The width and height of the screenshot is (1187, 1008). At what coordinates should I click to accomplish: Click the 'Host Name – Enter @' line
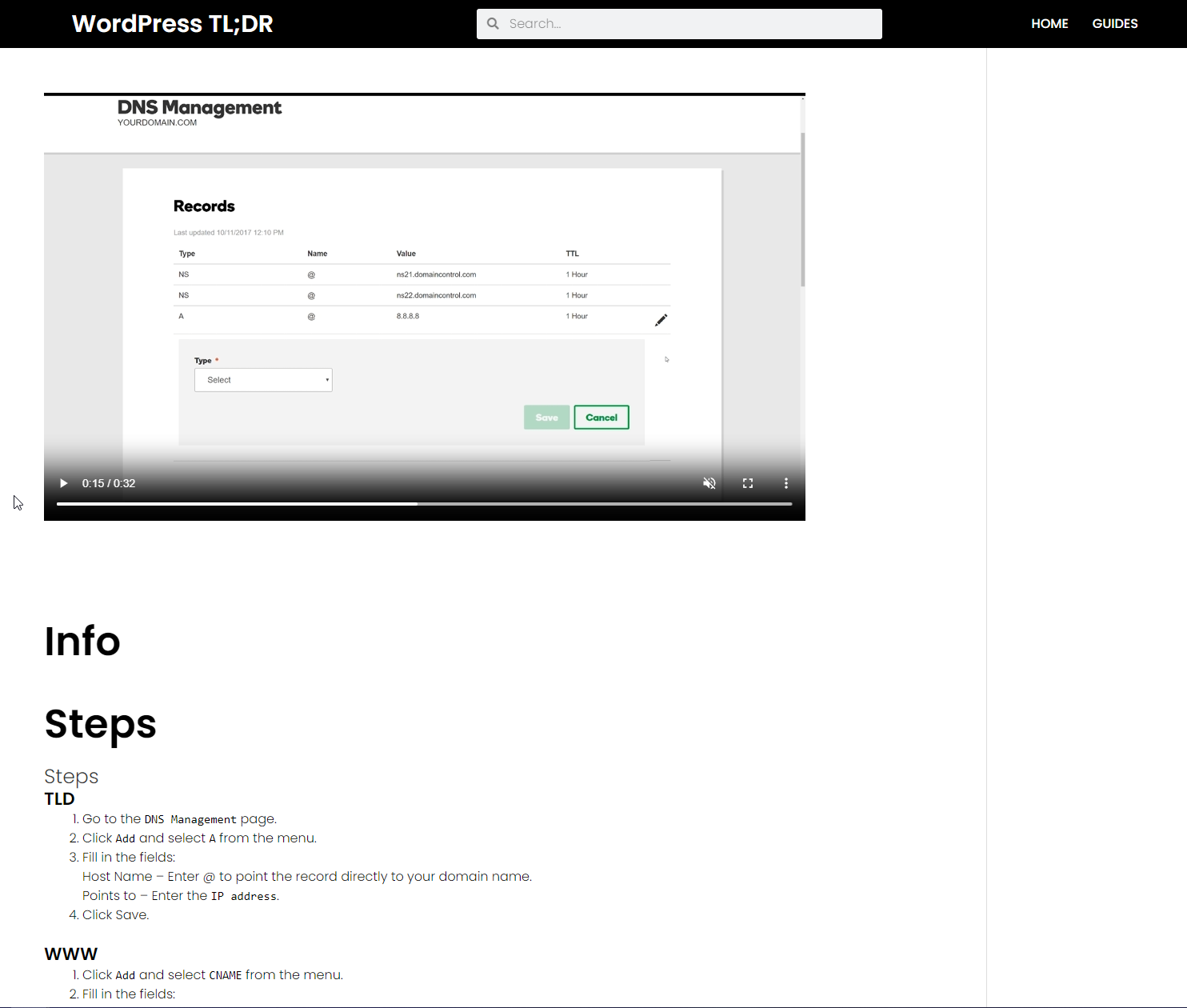point(307,877)
